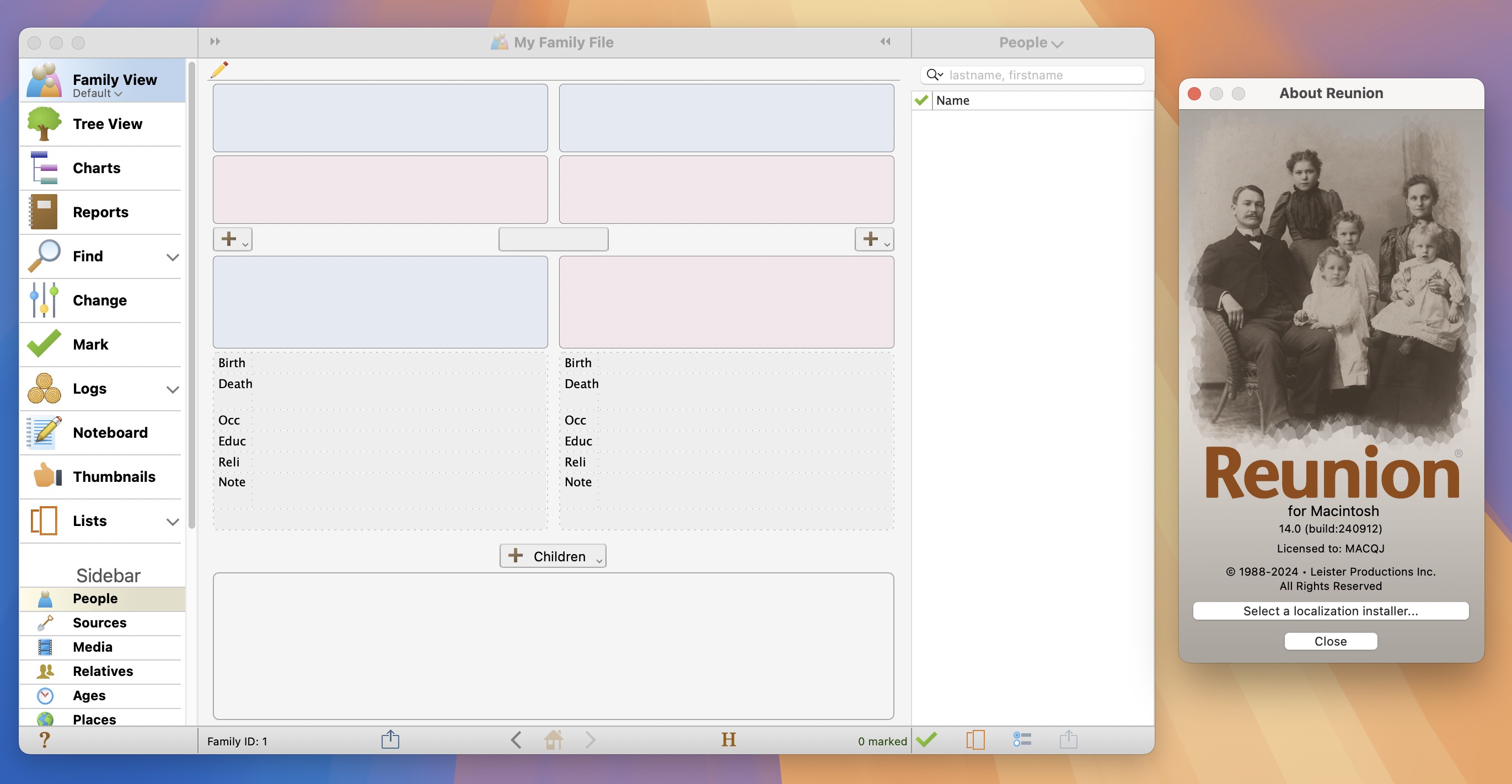Go forward with the right arrow
This screenshot has width=1512, height=784.
591,740
